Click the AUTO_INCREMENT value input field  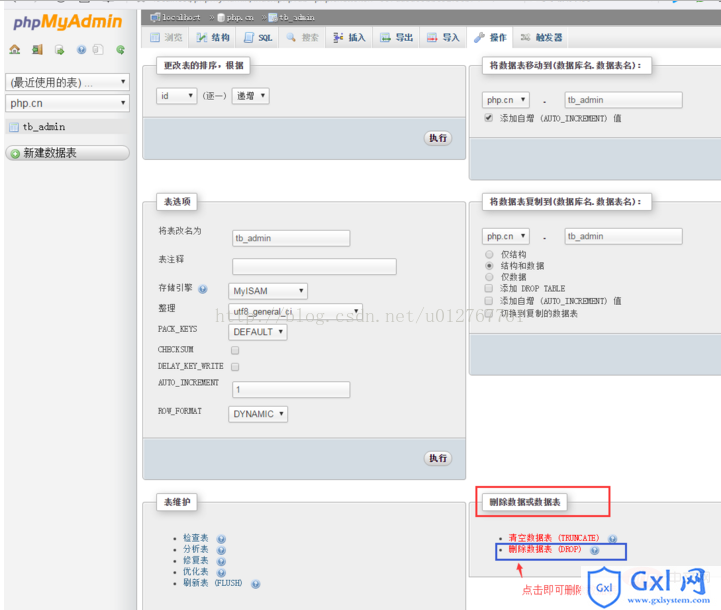291,389
